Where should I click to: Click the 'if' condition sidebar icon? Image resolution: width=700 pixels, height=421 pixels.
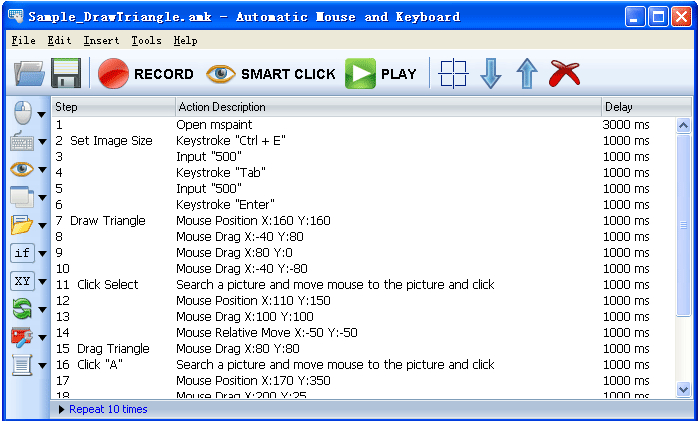[21, 253]
